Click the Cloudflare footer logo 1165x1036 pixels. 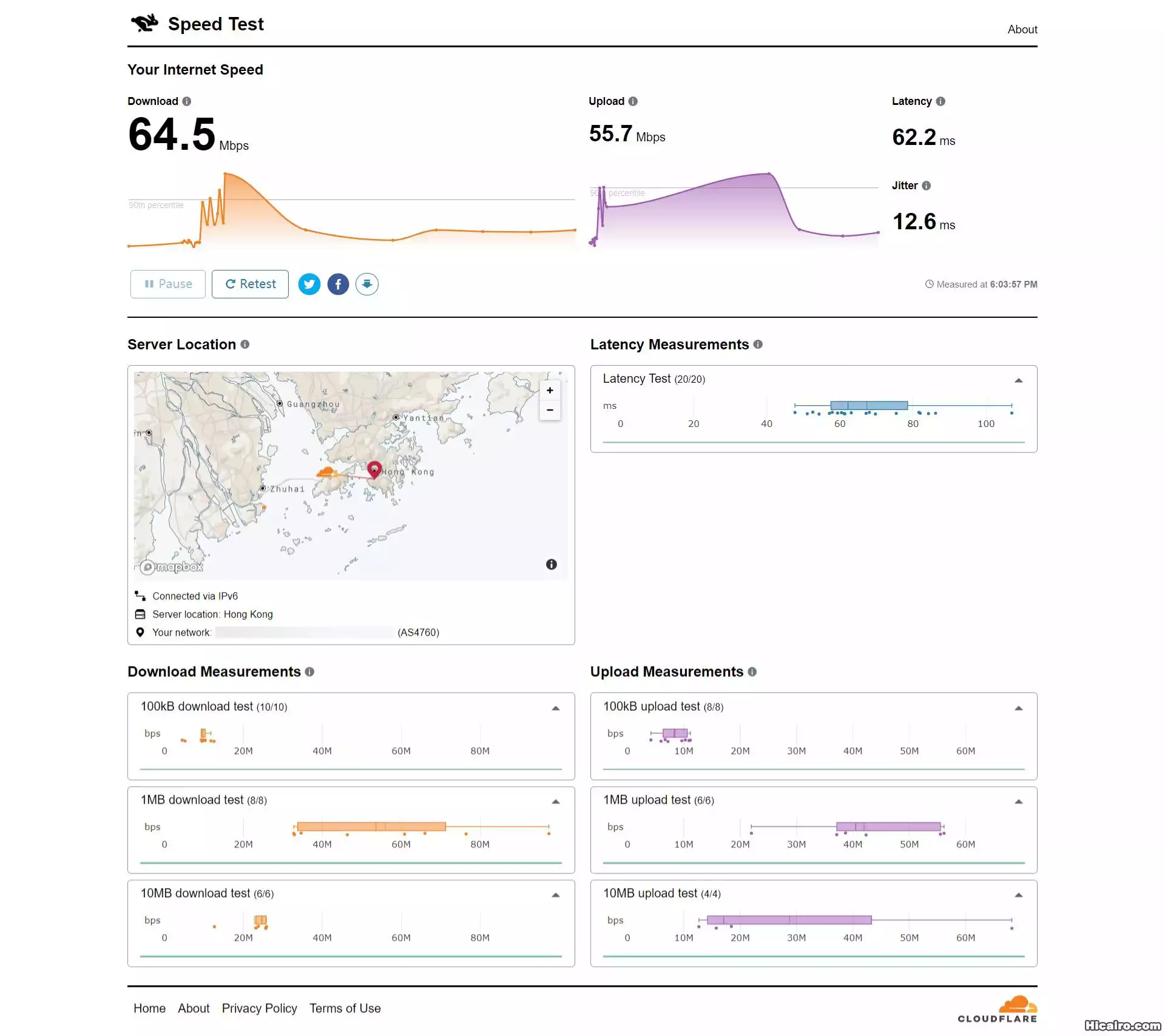click(x=998, y=1009)
